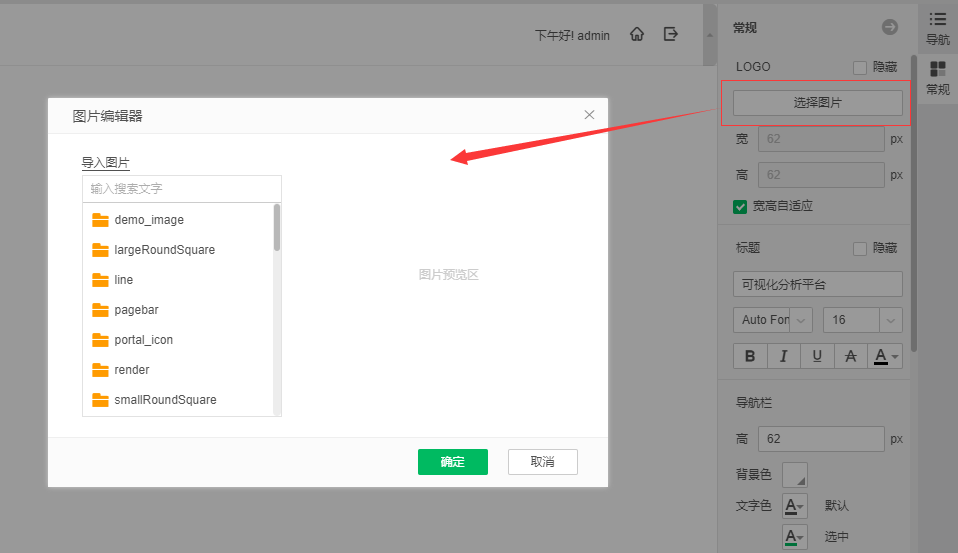Open the Auto Font family dropdown
Viewport: 958px width, 553px height.
click(773, 320)
